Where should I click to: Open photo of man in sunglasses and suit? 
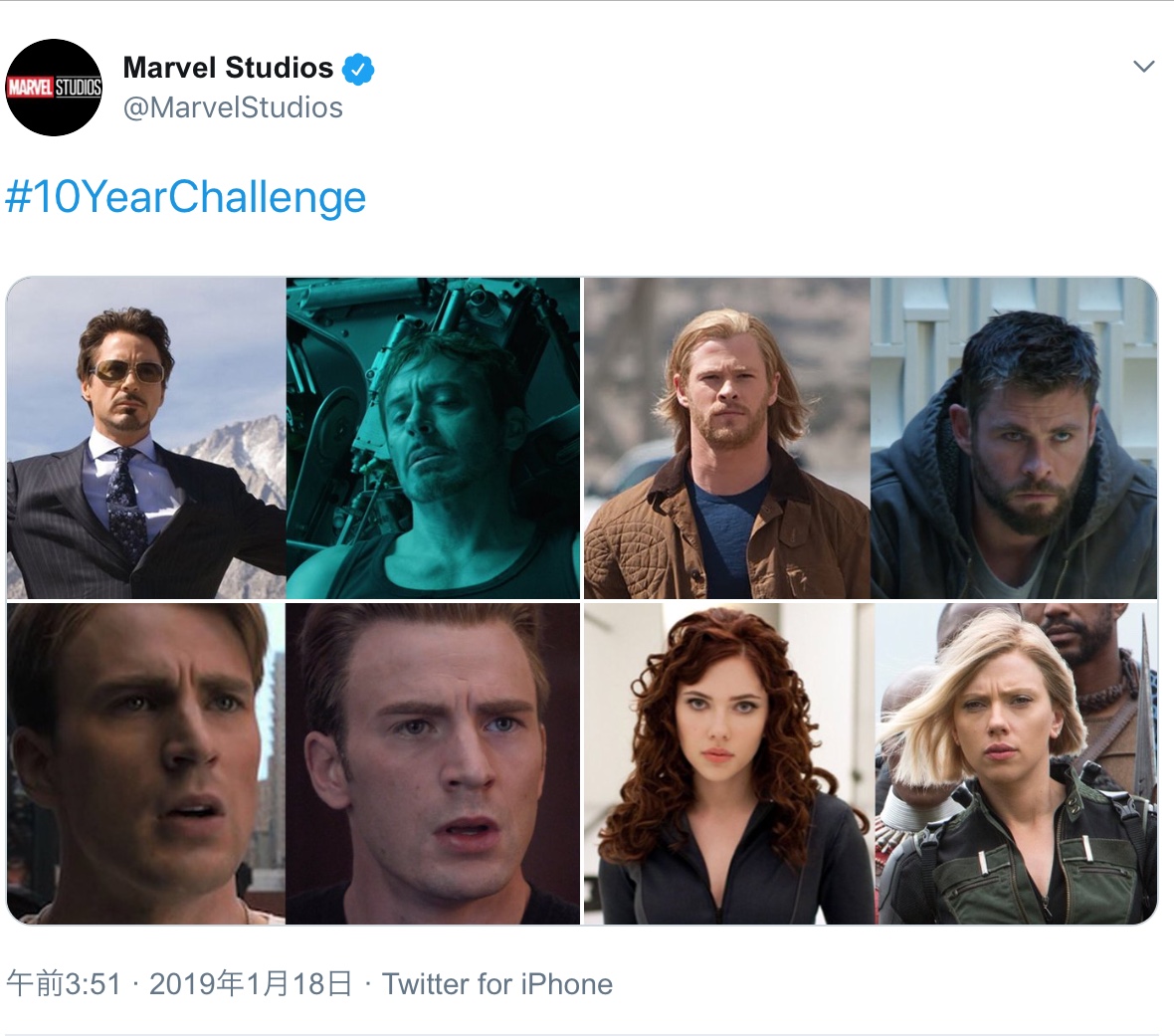pos(146,438)
